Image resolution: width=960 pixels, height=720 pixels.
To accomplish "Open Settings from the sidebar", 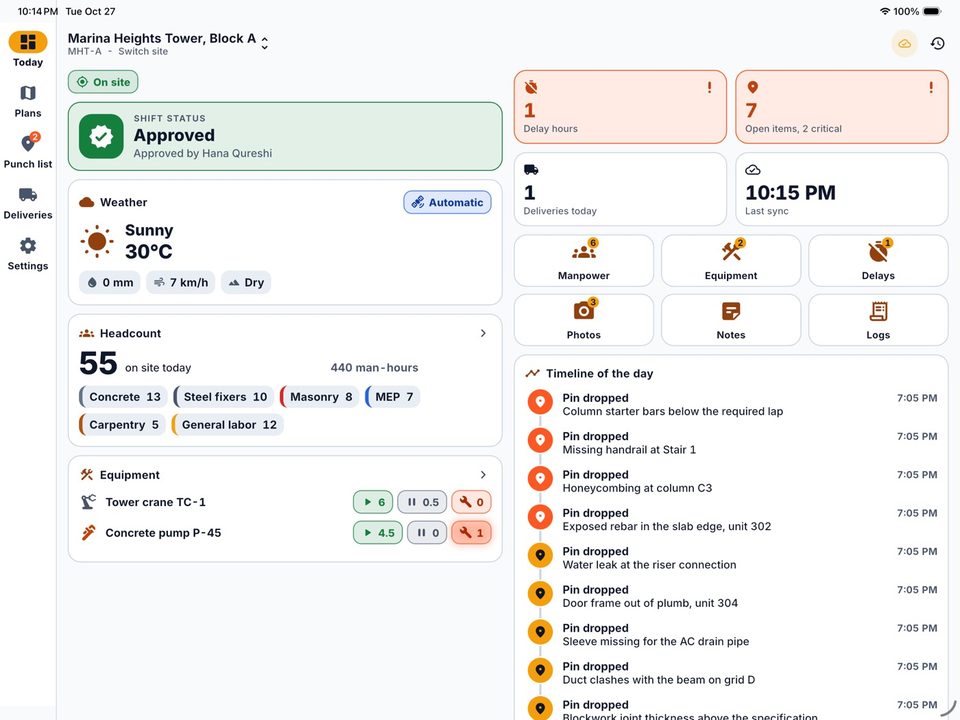I will (28, 254).
